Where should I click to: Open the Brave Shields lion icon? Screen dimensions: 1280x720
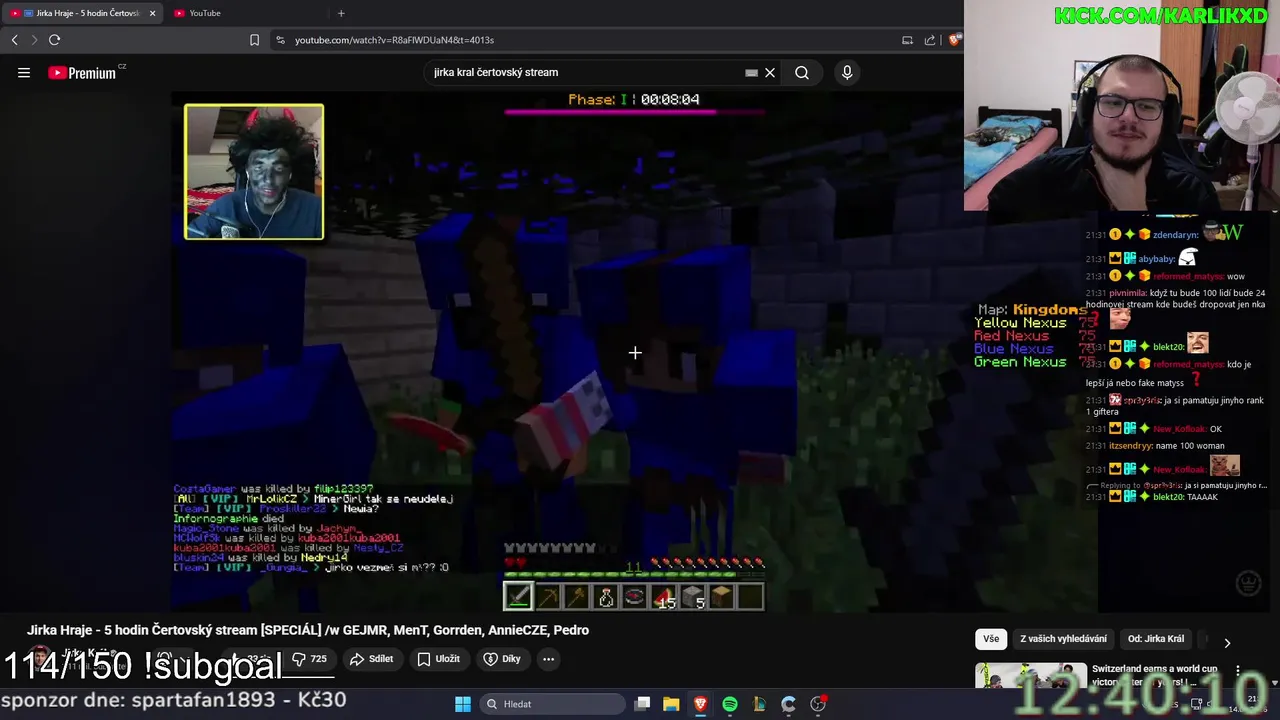click(955, 40)
